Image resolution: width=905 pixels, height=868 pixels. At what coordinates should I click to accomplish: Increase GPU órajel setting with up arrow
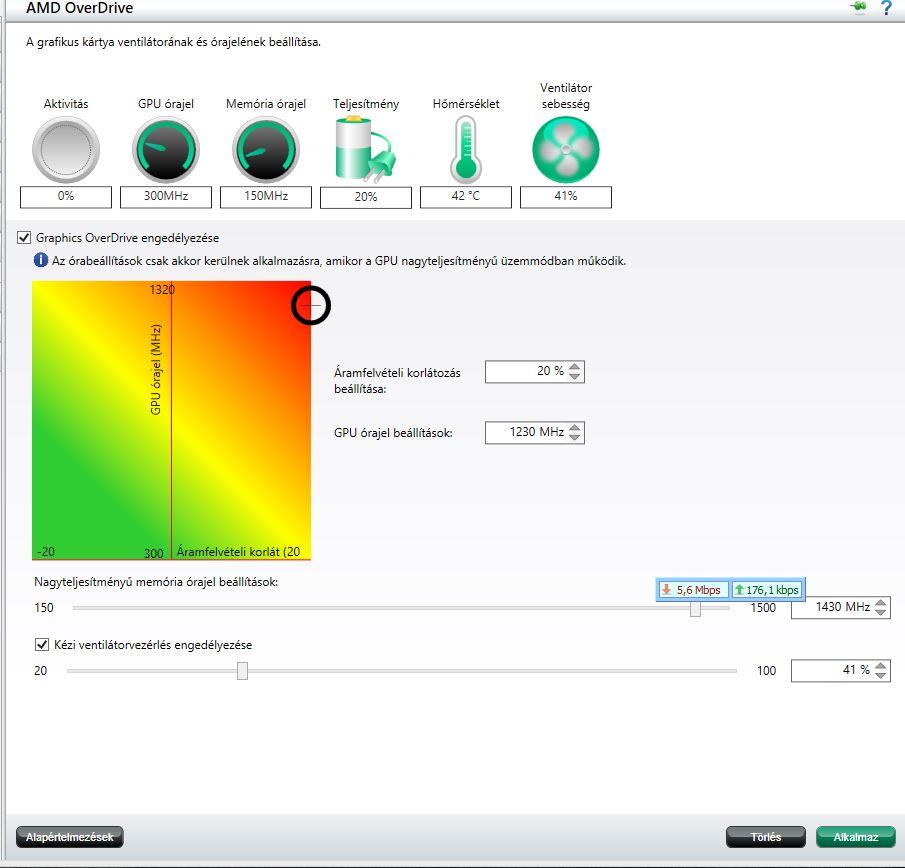click(x=574, y=428)
